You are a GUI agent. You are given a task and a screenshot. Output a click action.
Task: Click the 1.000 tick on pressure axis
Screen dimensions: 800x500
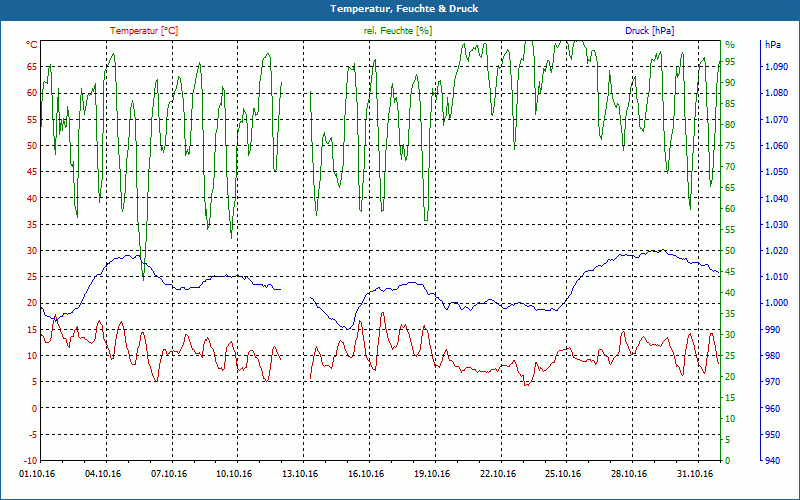(777, 303)
